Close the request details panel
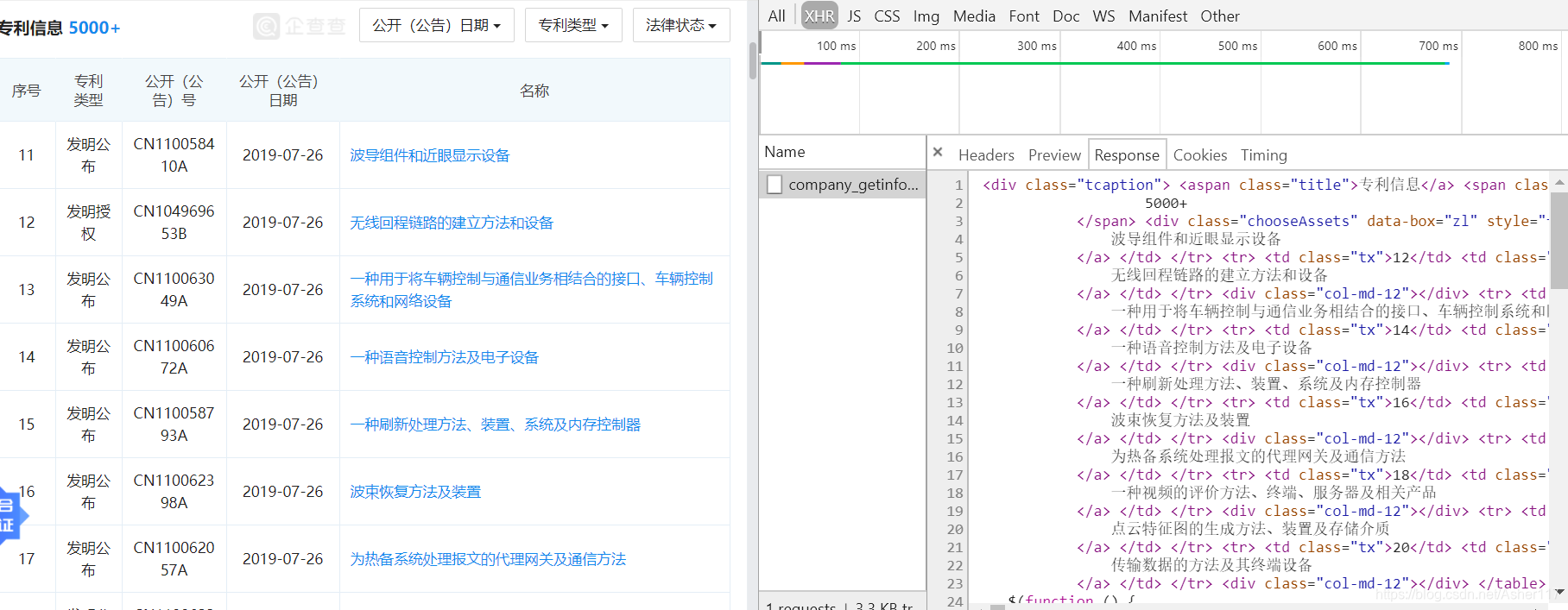1568x610 pixels. pos(938,153)
